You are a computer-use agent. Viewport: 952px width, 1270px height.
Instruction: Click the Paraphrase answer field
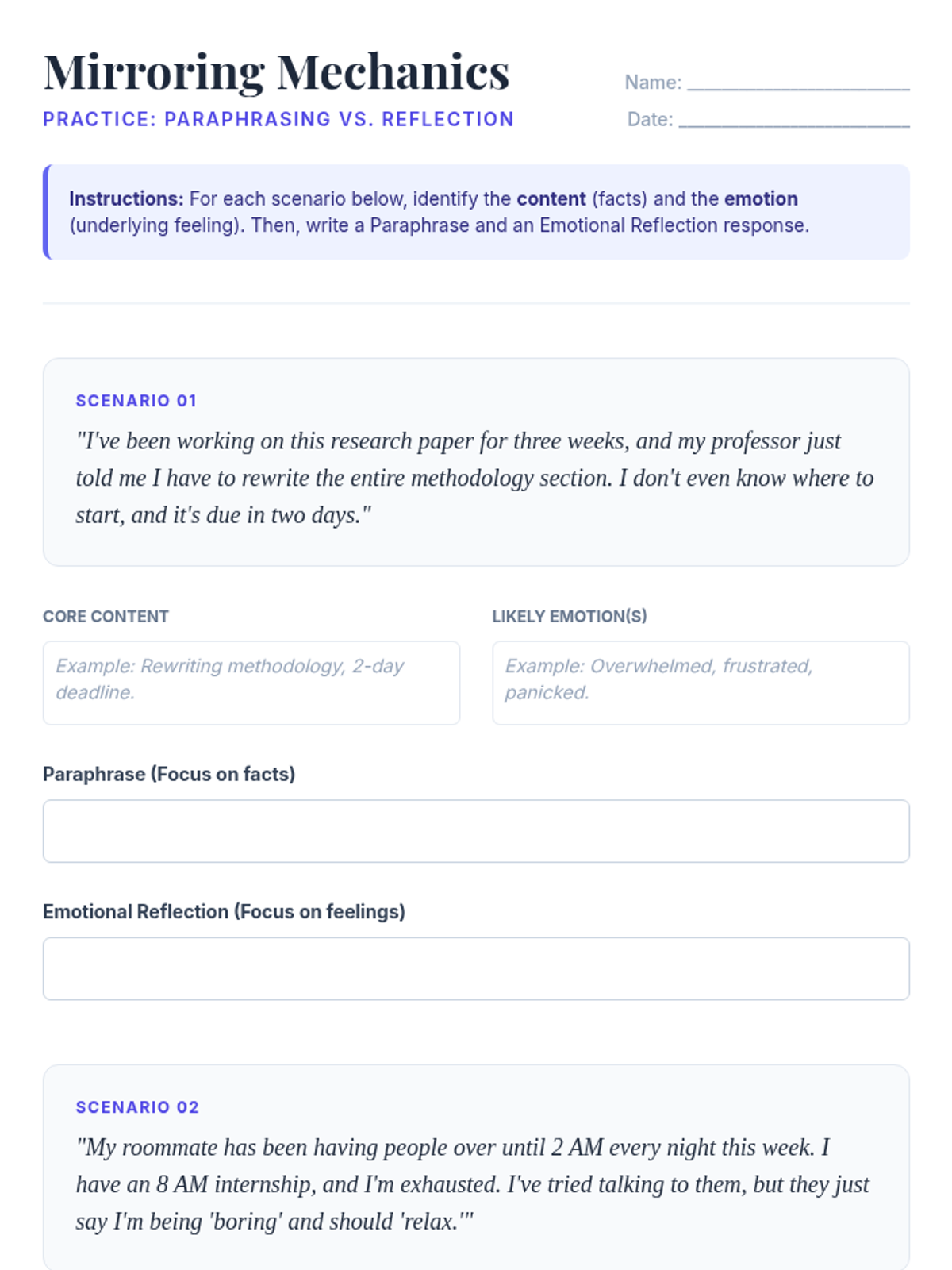click(476, 831)
